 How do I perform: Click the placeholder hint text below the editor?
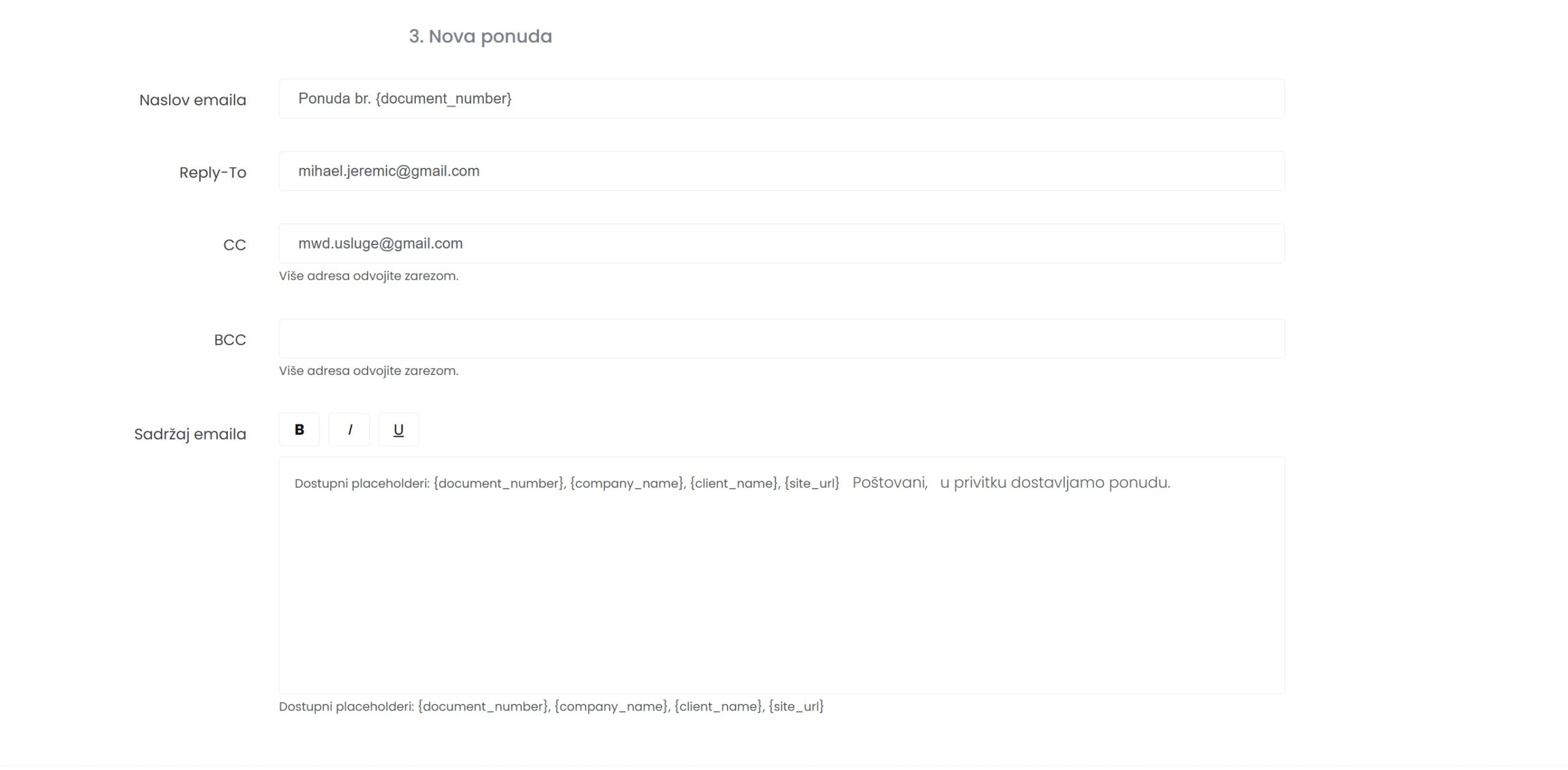coord(551,706)
